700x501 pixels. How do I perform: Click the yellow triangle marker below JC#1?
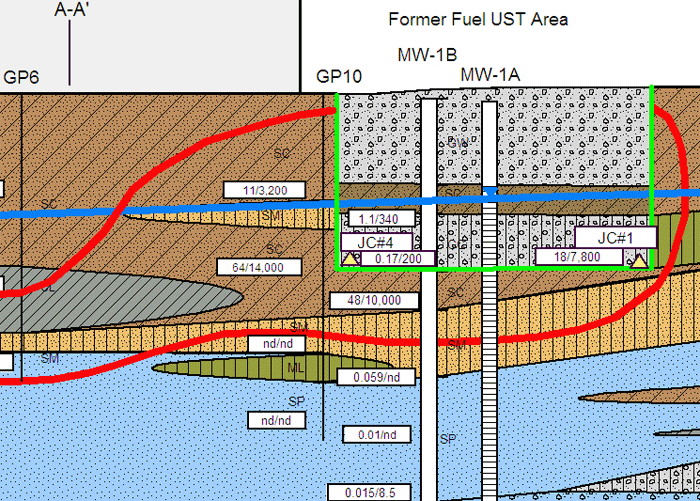coord(638,262)
